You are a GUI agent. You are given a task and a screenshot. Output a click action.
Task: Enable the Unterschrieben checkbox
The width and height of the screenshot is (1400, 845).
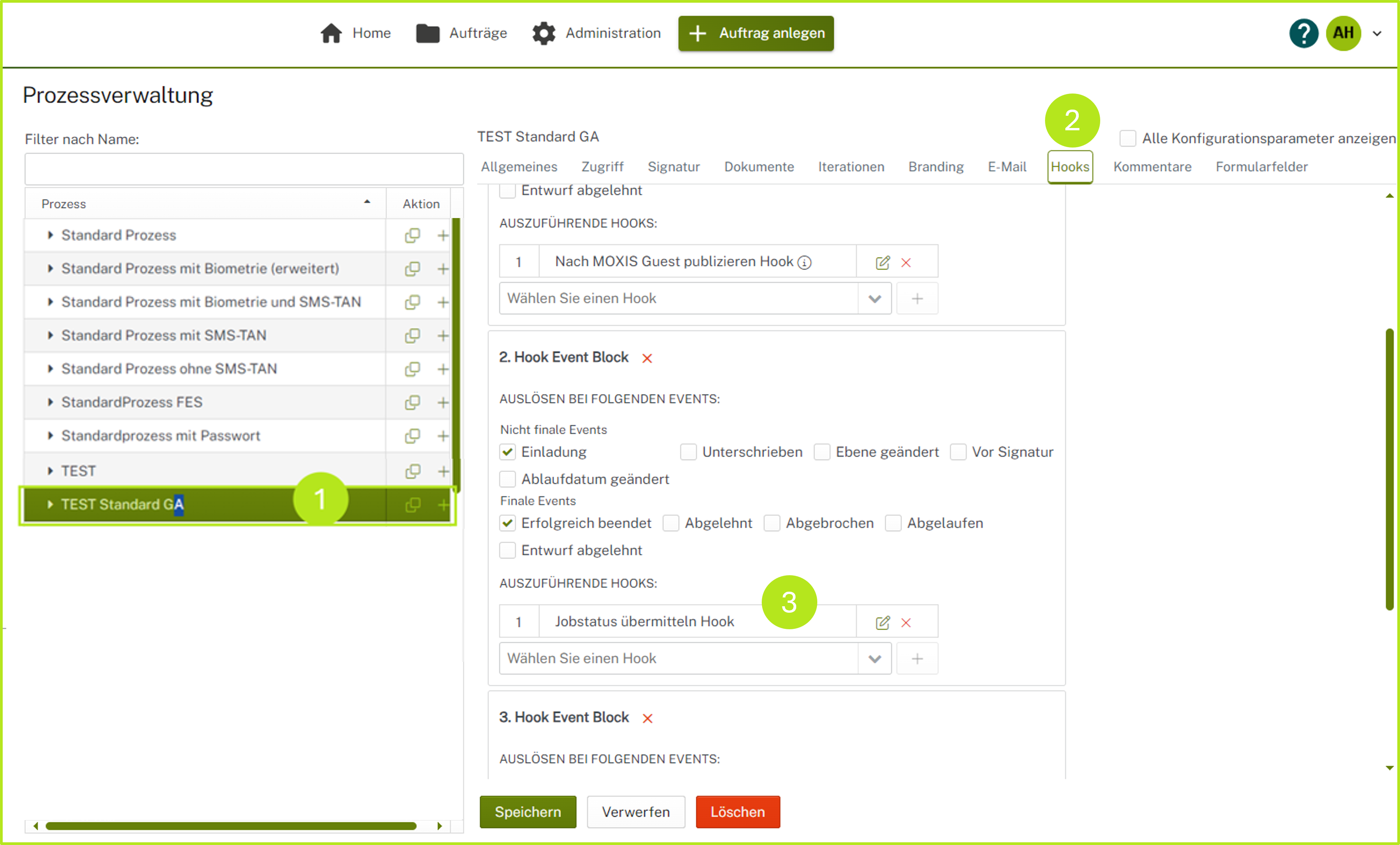pyautogui.click(x=687, y=451)
